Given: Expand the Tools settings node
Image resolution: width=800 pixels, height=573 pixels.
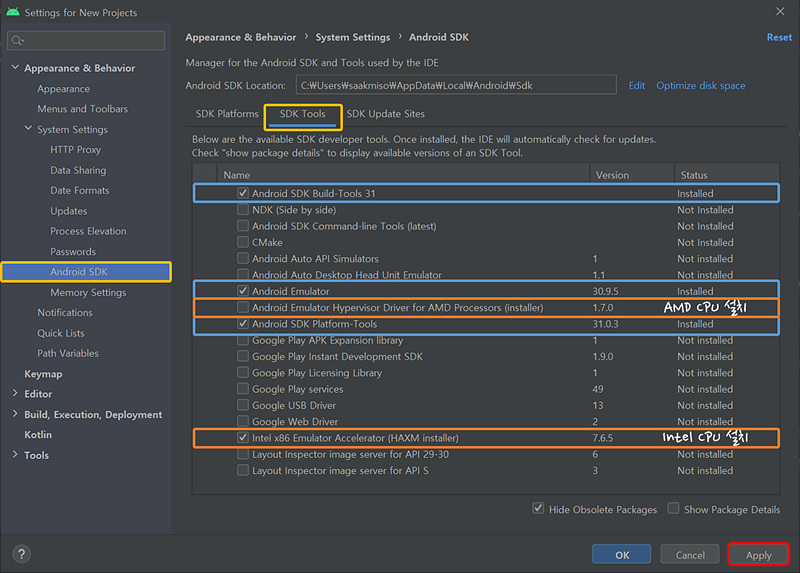Looking at the screenshot, I should point(15,455).
